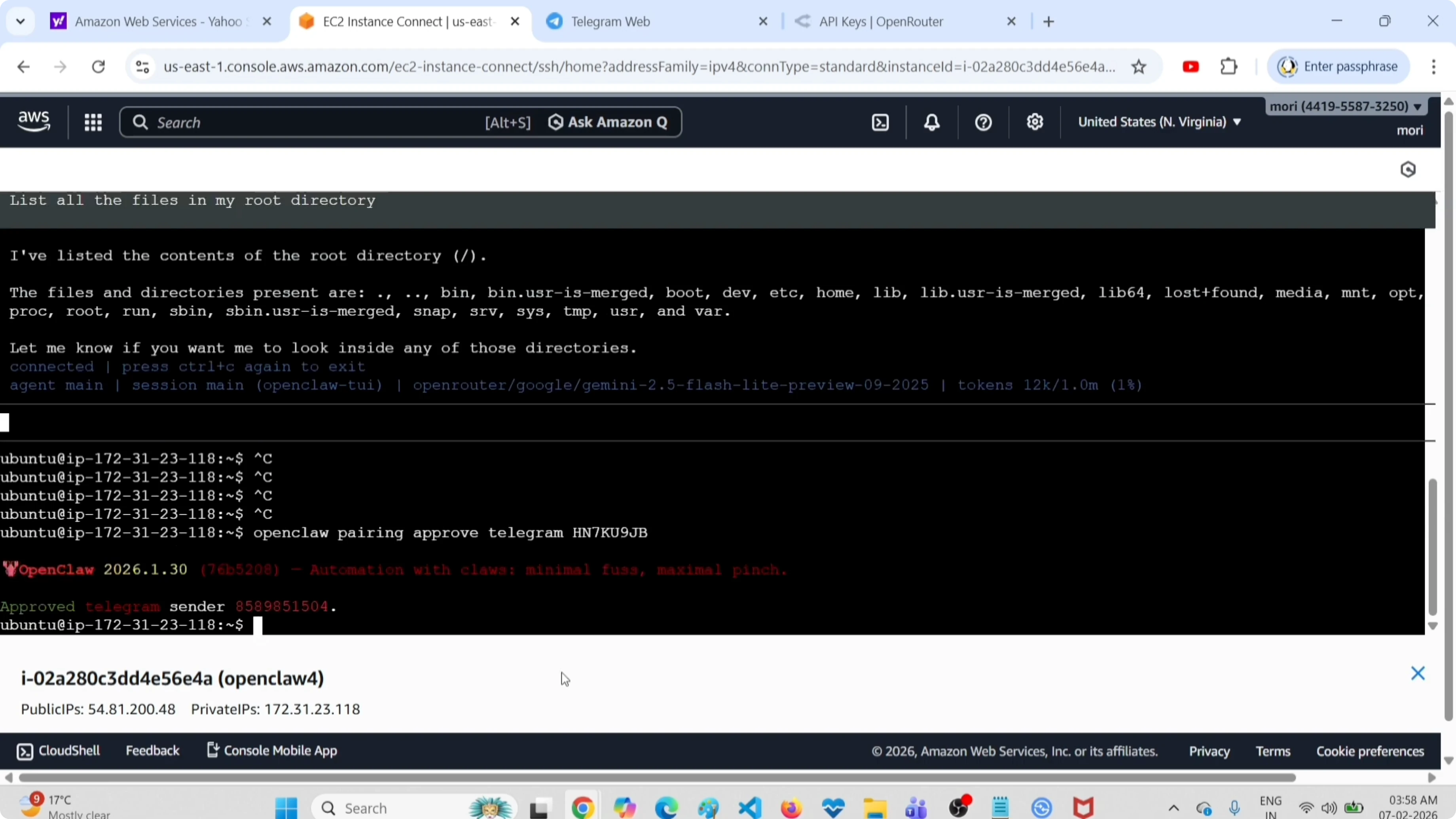The width and height of the screenshot is (1456, 819).
Task: Open the AWS CloudShell icon in header
Action: point(880,123)
